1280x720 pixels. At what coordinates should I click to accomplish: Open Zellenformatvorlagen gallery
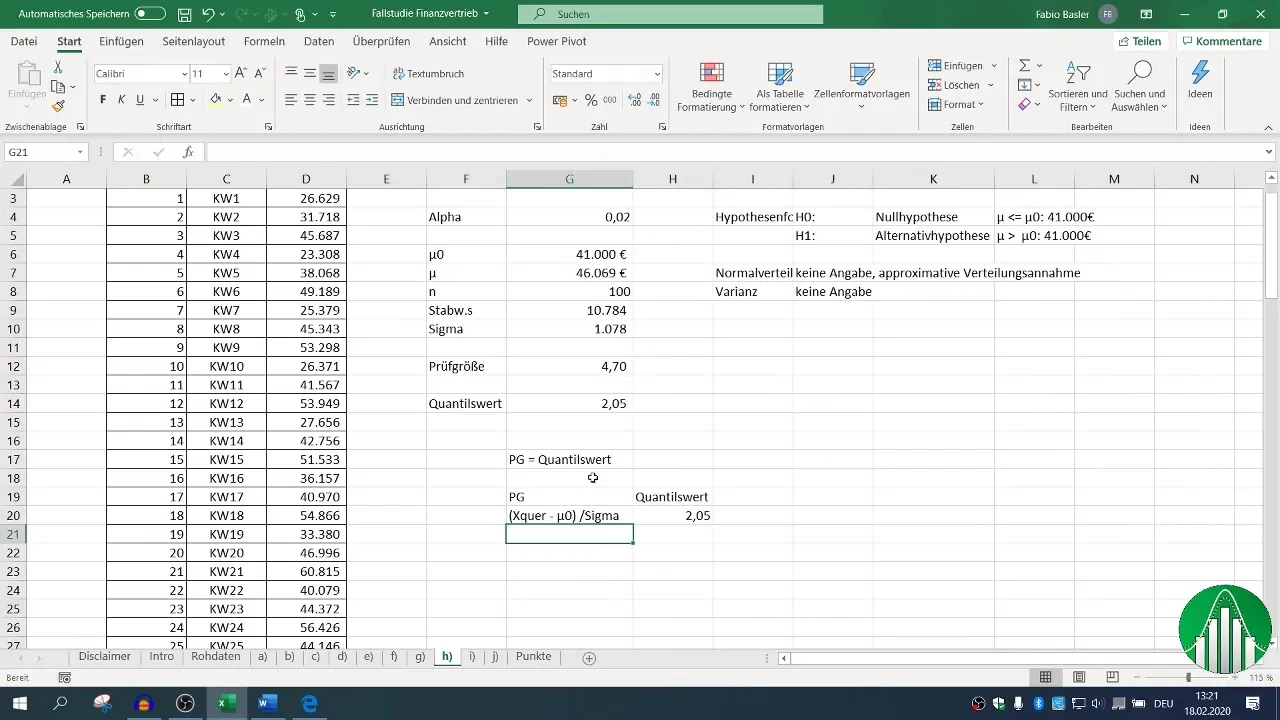click(861, 87)
